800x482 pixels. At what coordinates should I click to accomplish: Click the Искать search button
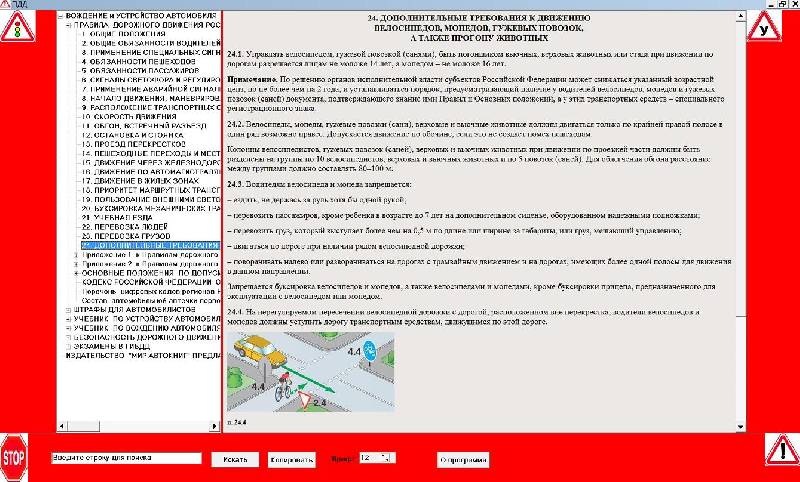[235, 460]
